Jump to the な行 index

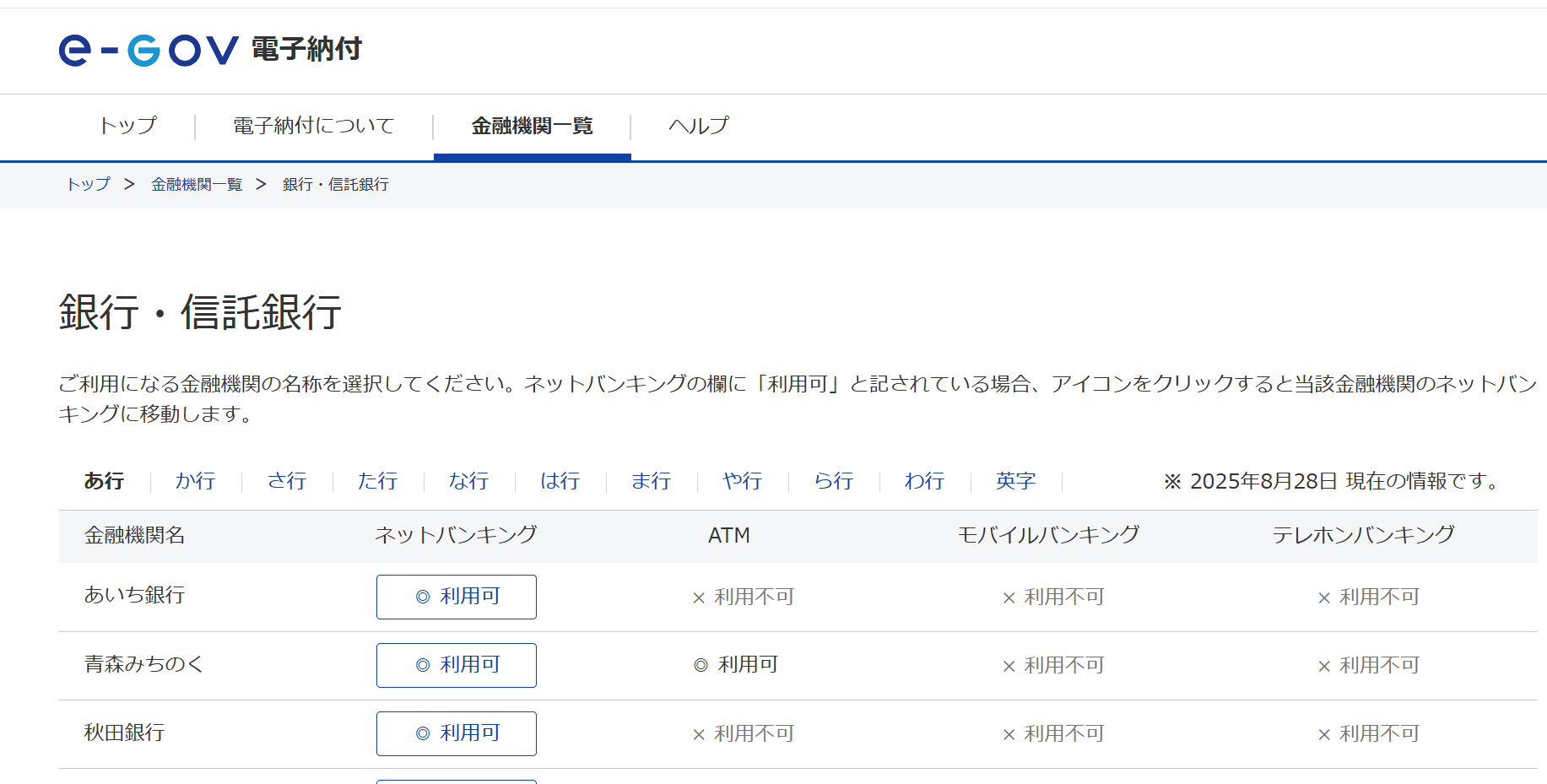click(x=468, y=481)
